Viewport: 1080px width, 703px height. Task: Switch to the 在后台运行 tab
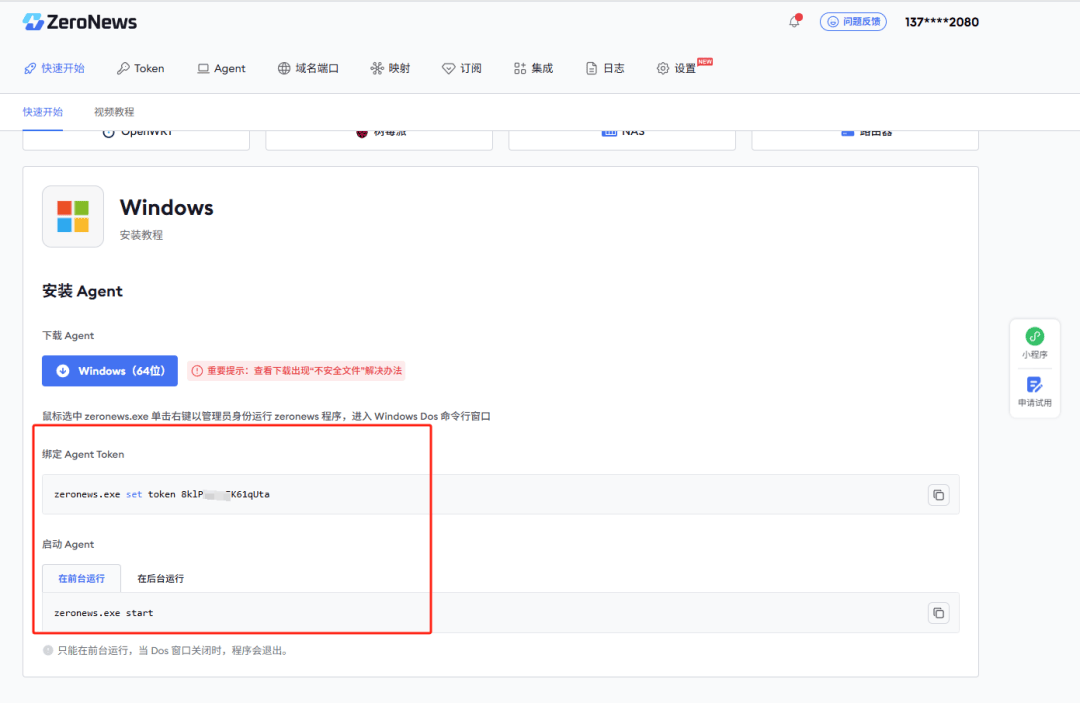[160, 578]
